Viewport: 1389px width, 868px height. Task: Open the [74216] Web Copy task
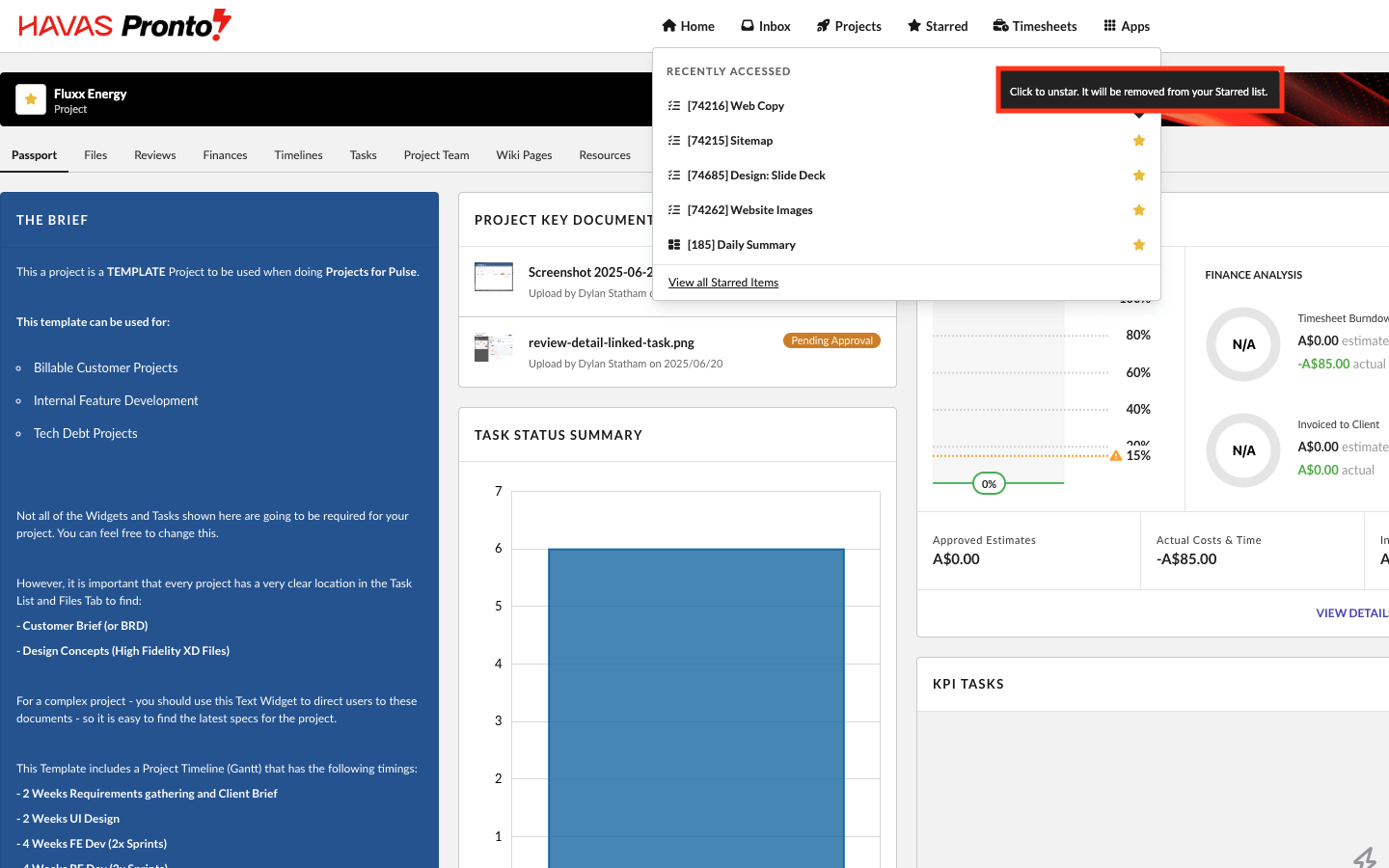735,106
